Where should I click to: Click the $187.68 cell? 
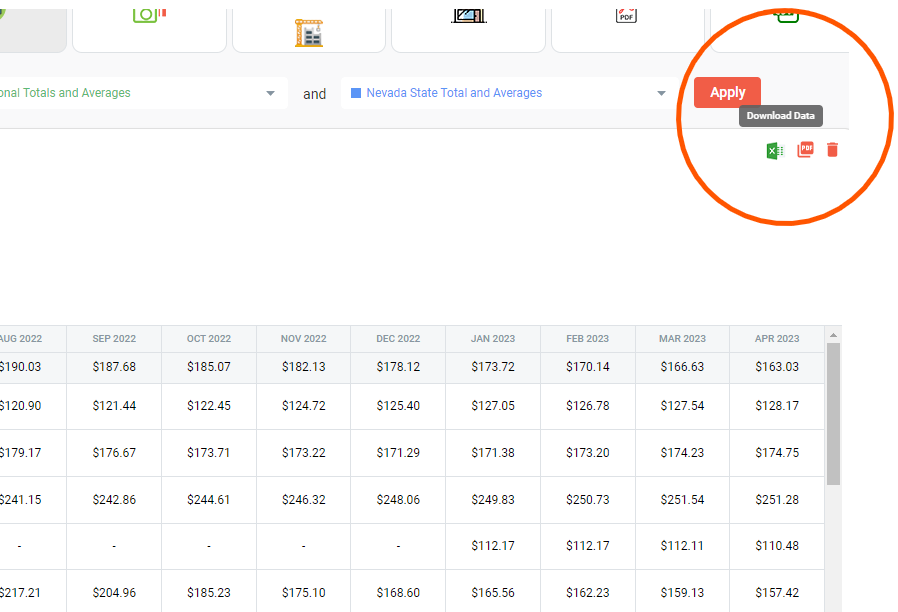pos(114,367)
